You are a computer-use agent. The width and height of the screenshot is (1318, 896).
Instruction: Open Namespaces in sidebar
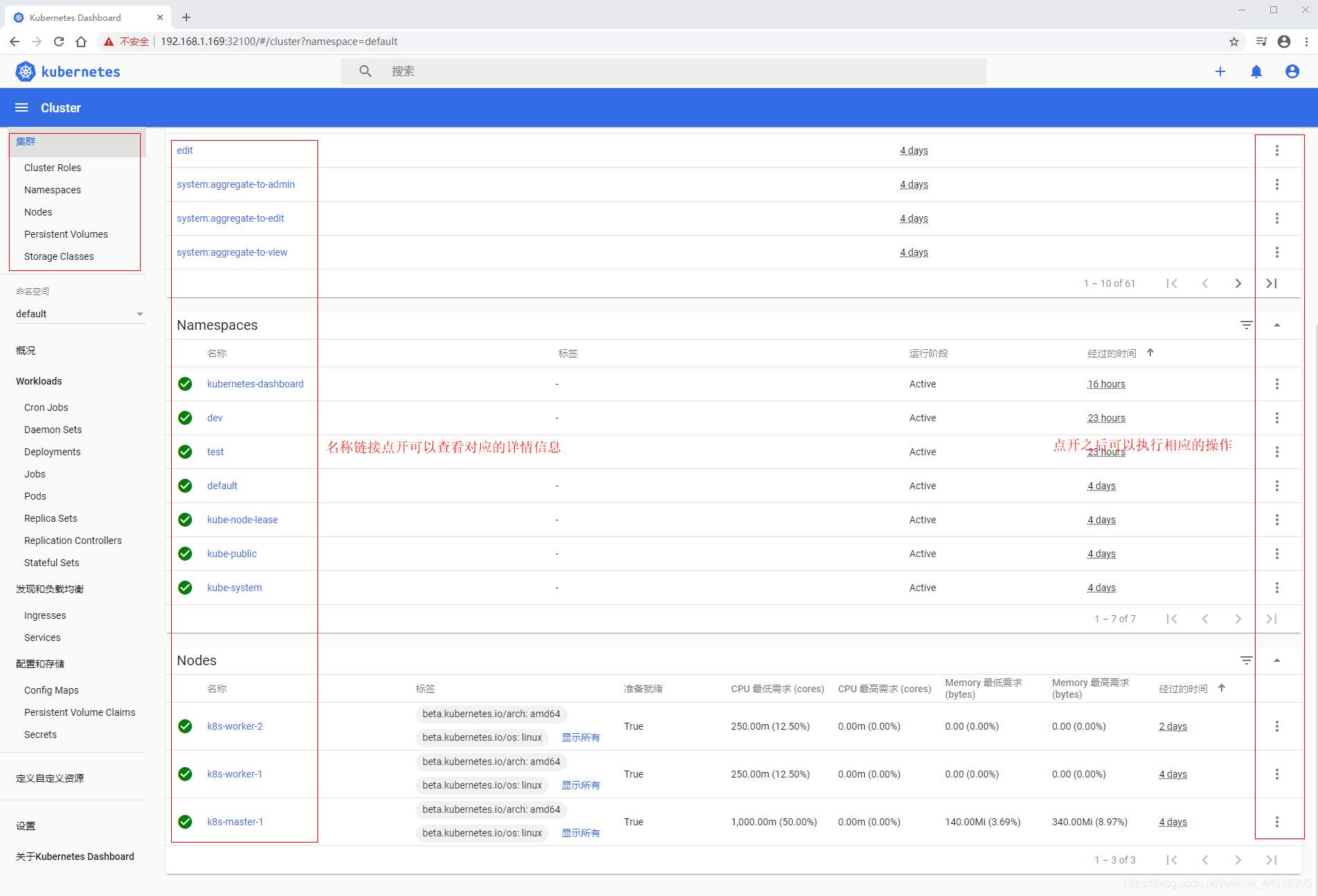coord(53,190)
